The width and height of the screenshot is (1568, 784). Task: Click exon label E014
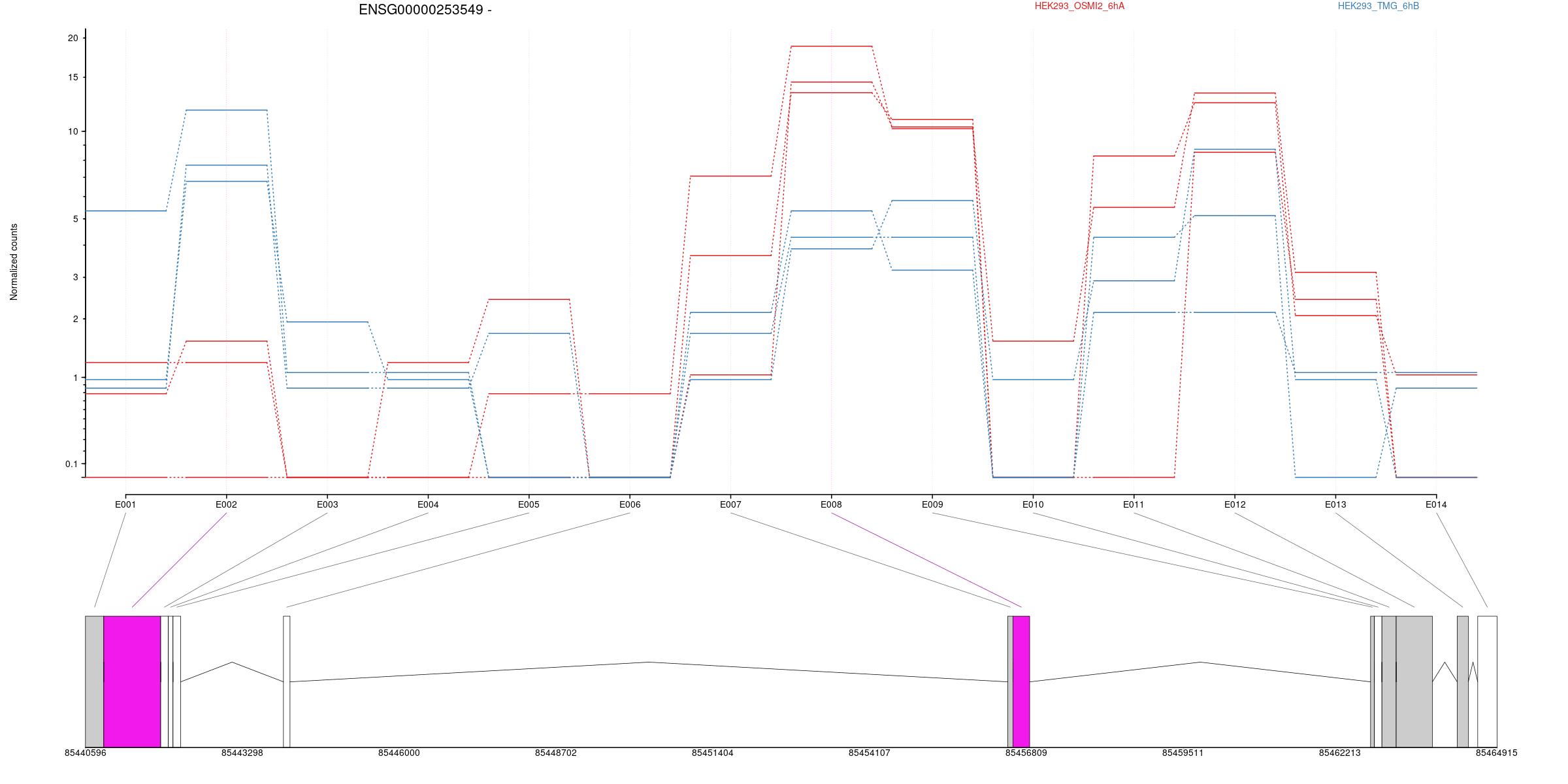pyautogui.click(x=1436, y=504)
